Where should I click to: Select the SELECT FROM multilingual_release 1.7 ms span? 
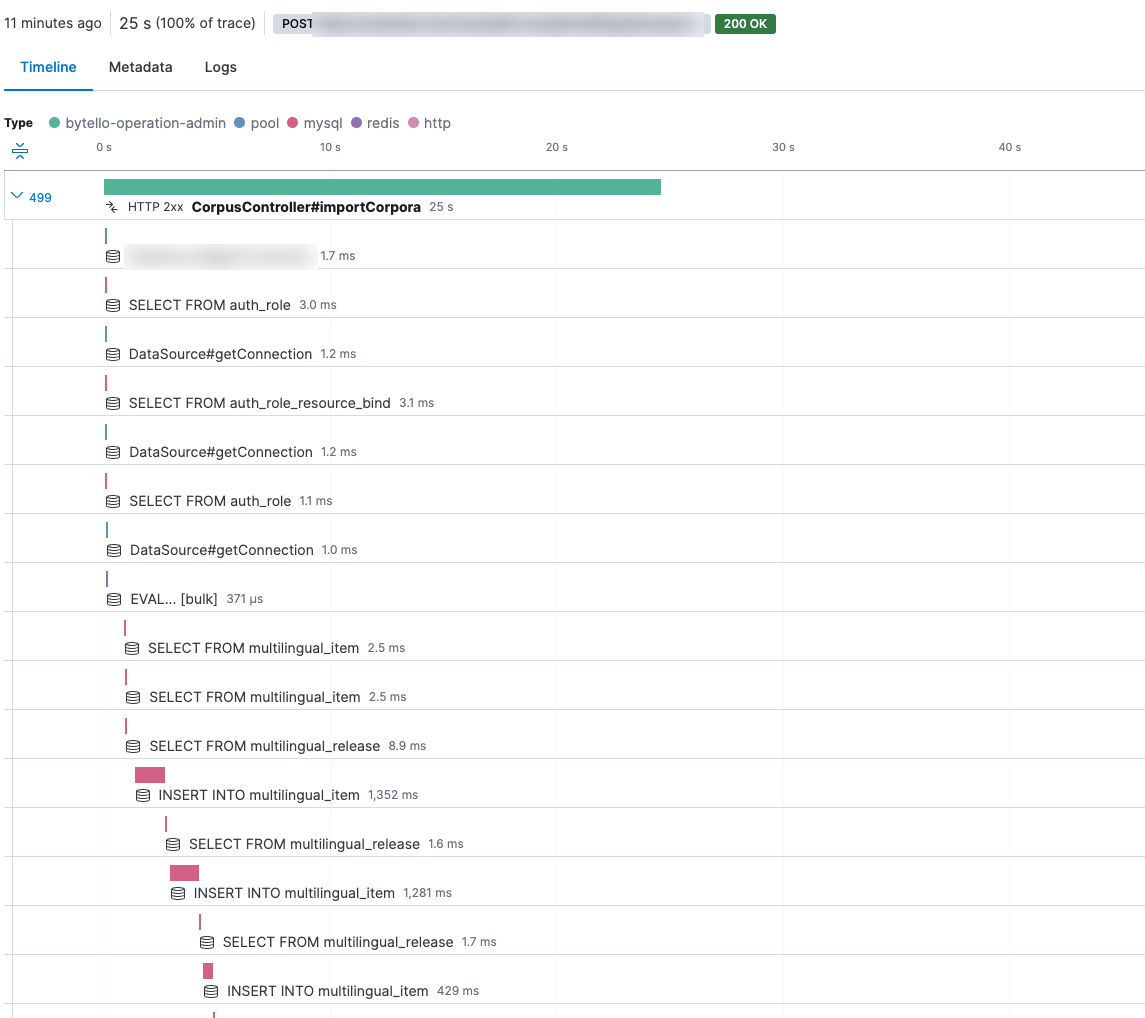[337, 942]
